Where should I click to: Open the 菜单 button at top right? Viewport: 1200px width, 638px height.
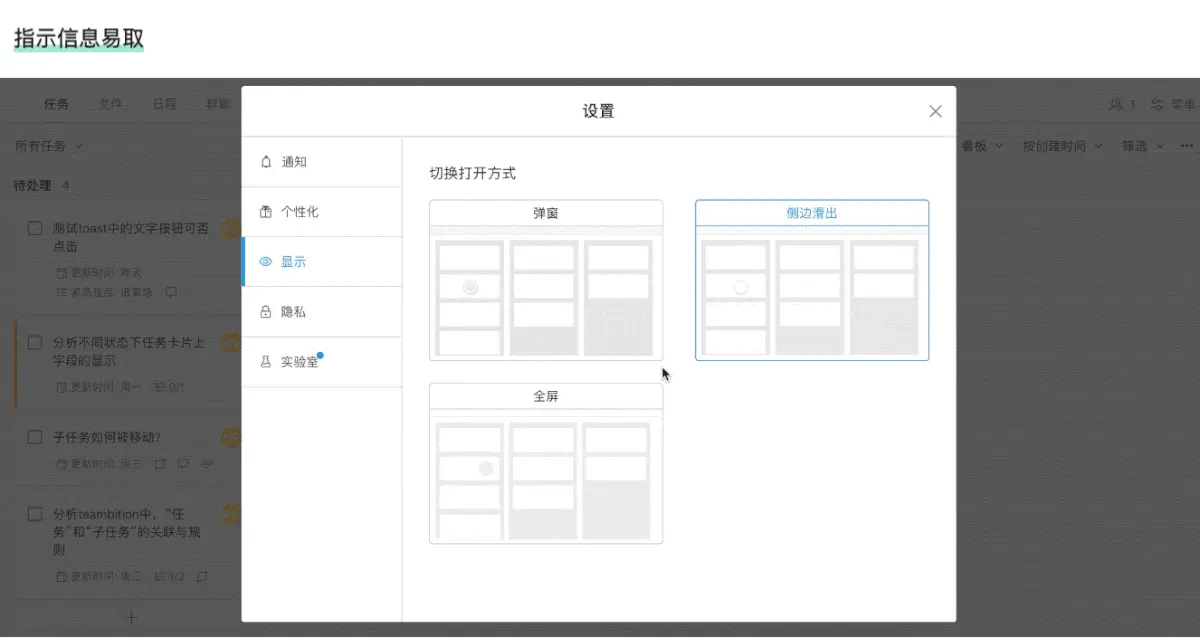click(1174, 104)
